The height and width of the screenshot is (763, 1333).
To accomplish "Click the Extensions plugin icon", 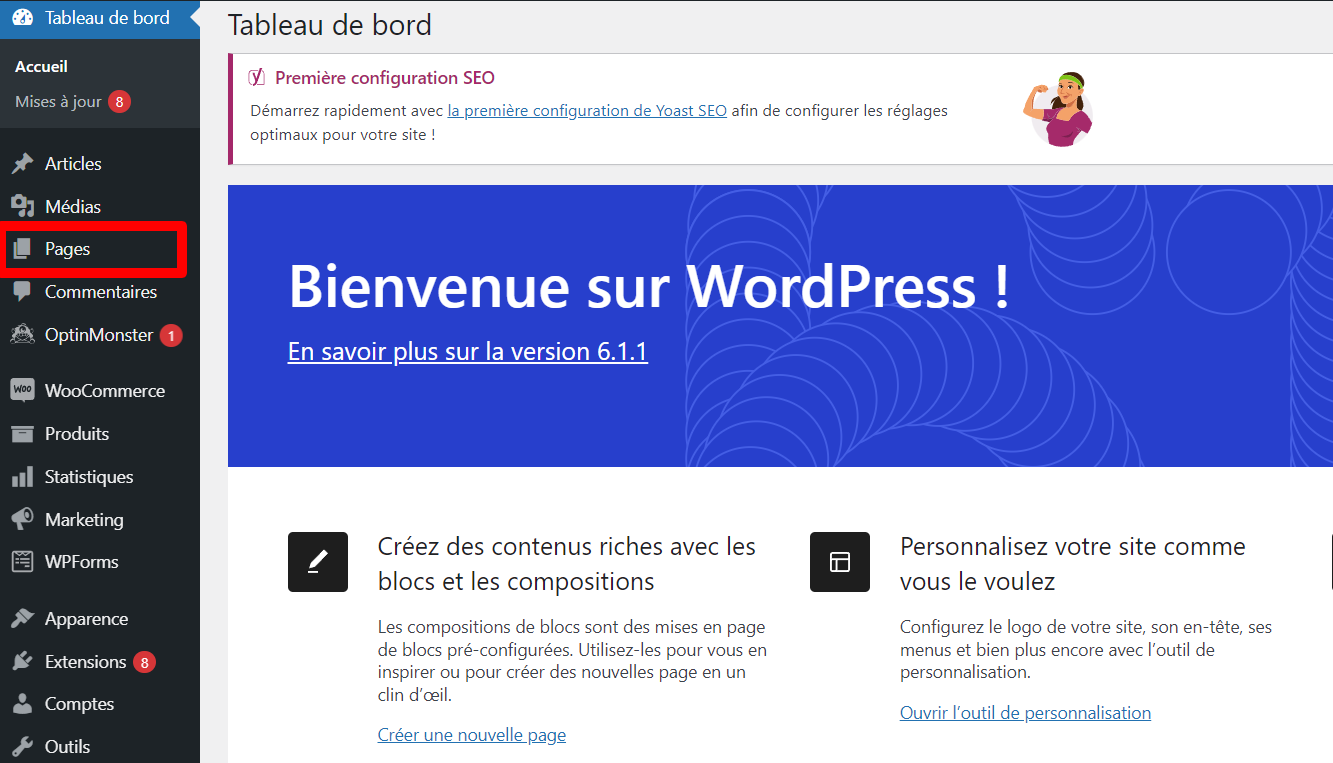I will [24, 661].
